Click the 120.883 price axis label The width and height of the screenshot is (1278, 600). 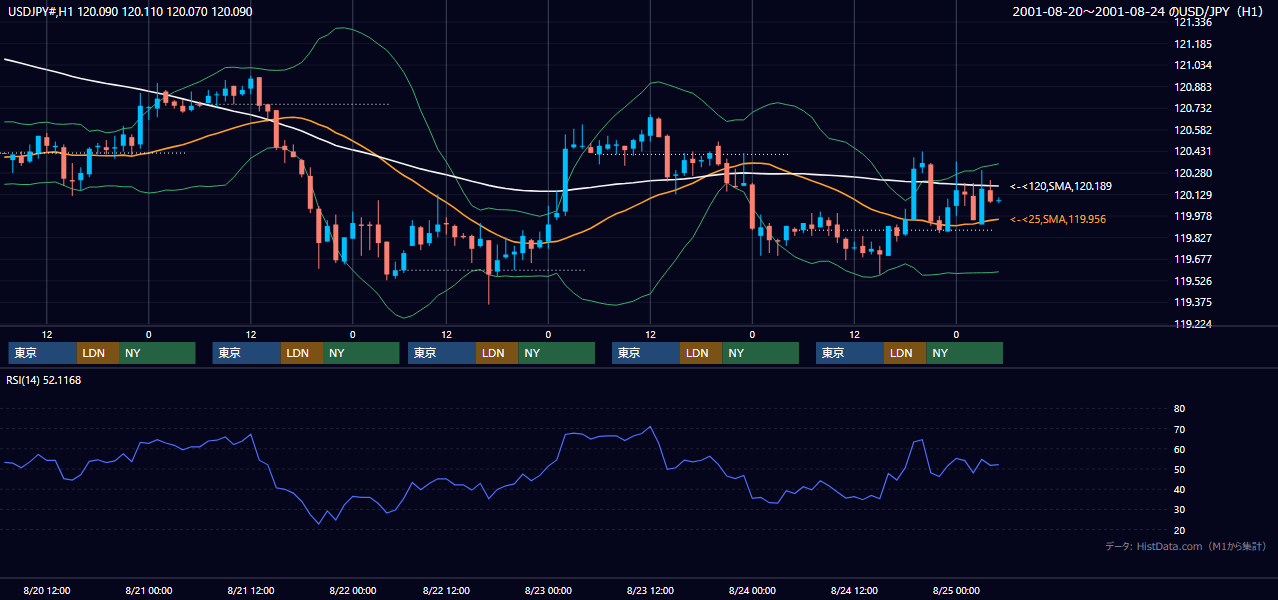point(1192,87)
